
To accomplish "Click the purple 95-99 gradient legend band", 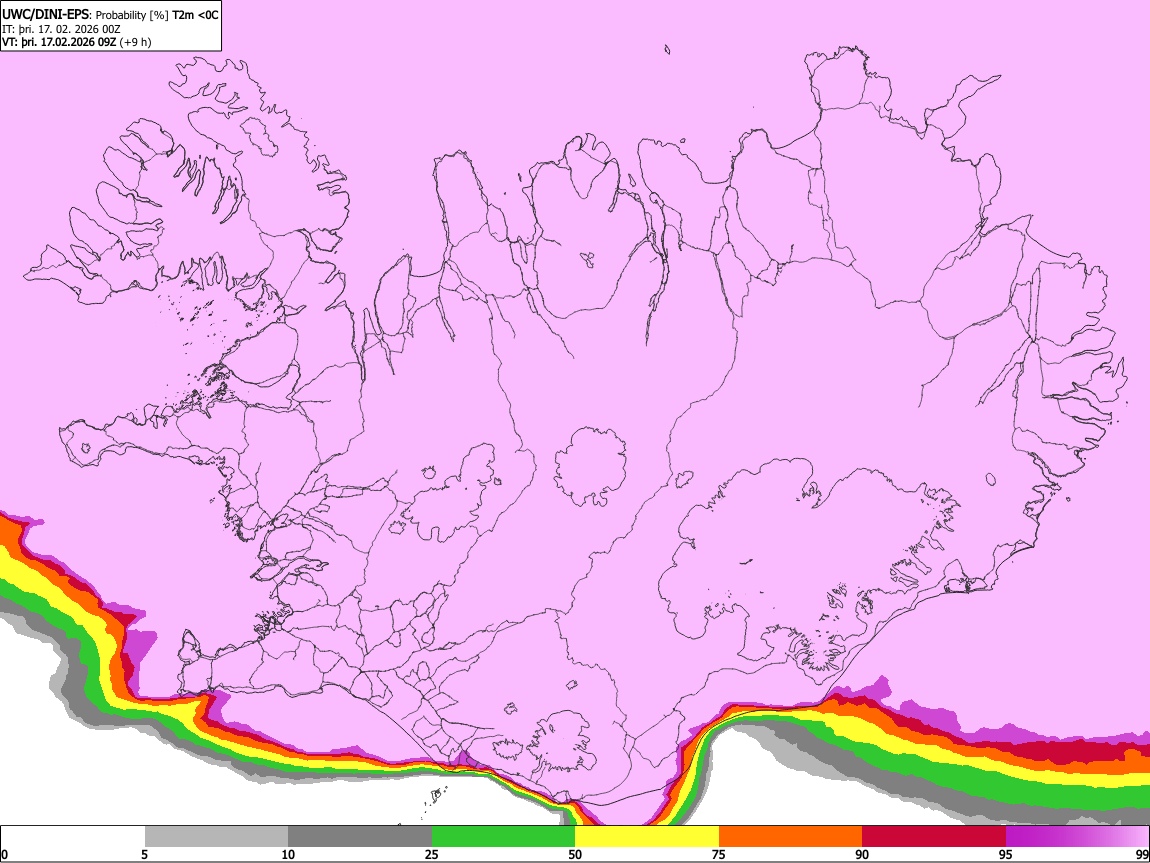I will point(1077,837).
